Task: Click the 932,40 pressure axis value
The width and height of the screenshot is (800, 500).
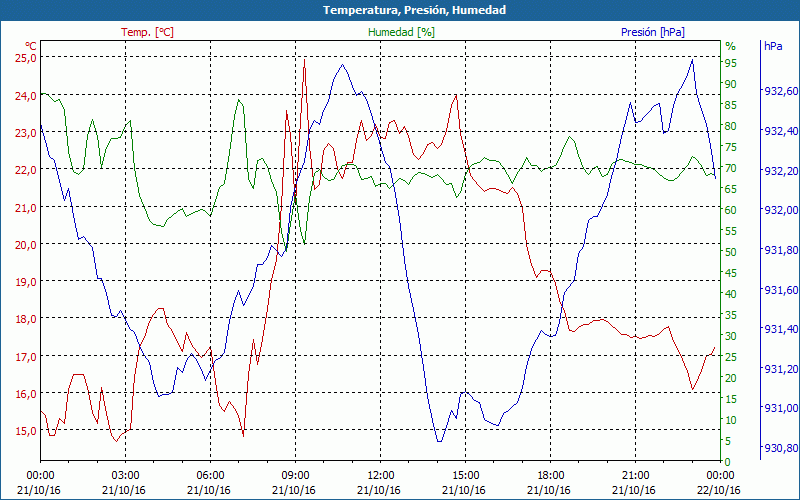Action: pos(780,131)
